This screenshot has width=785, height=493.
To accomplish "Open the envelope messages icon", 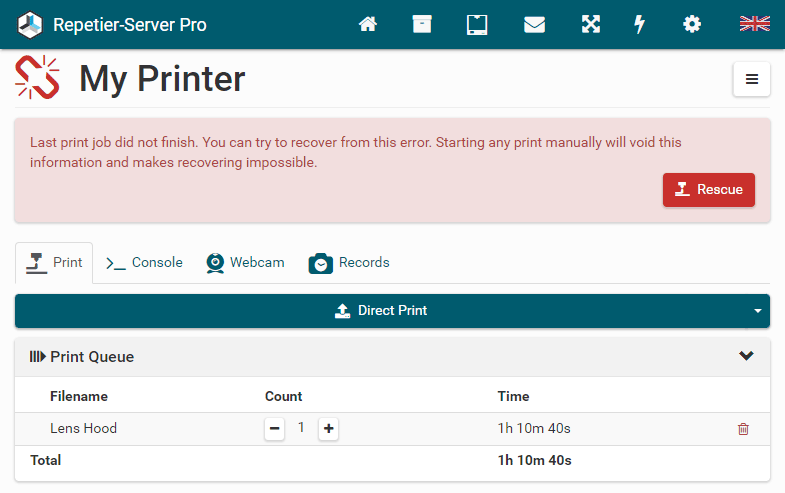I will tap(534, 24).
